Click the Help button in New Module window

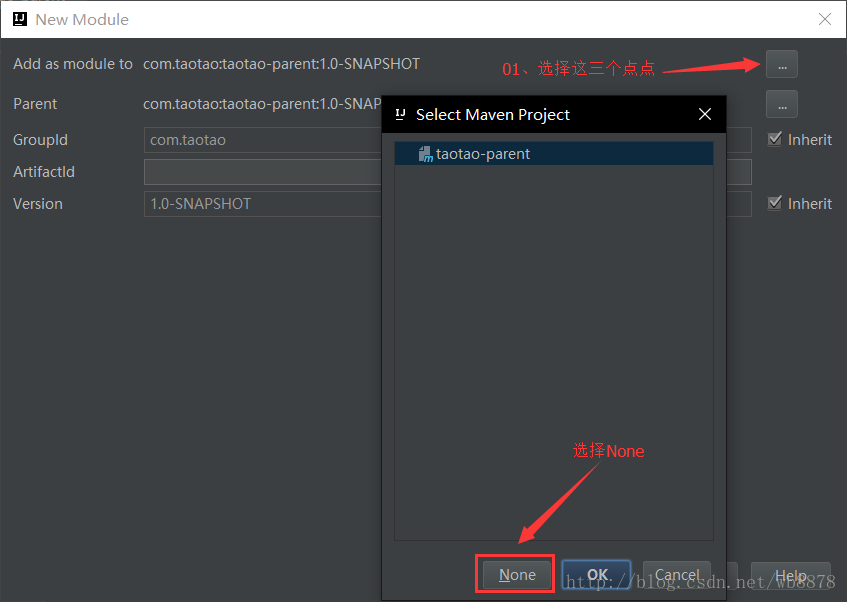(790, 576)
